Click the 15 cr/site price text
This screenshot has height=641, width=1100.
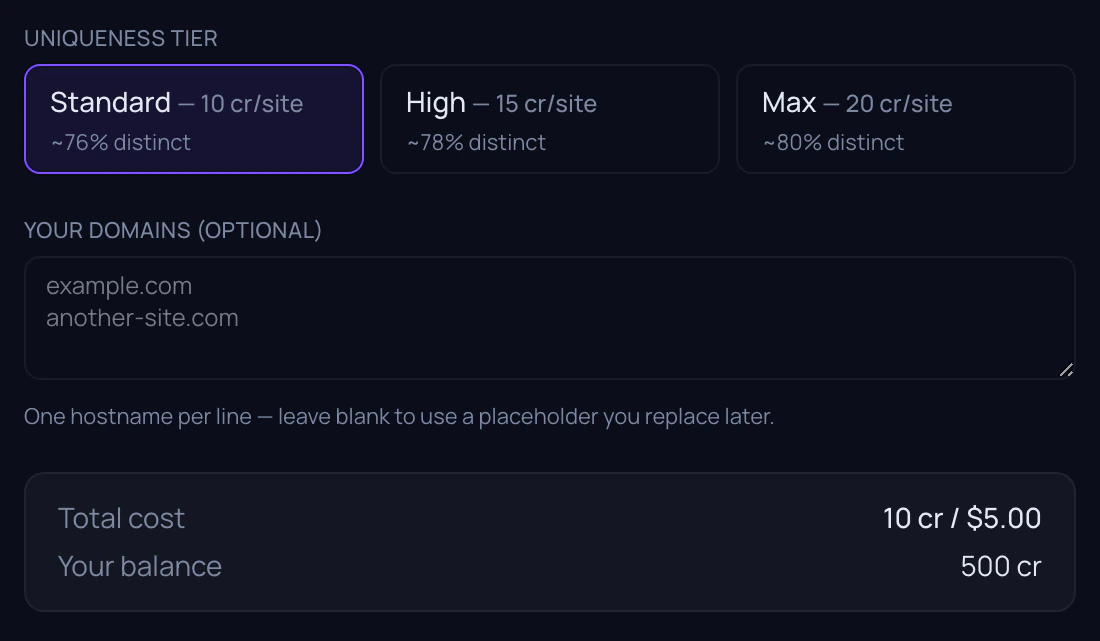546,104
